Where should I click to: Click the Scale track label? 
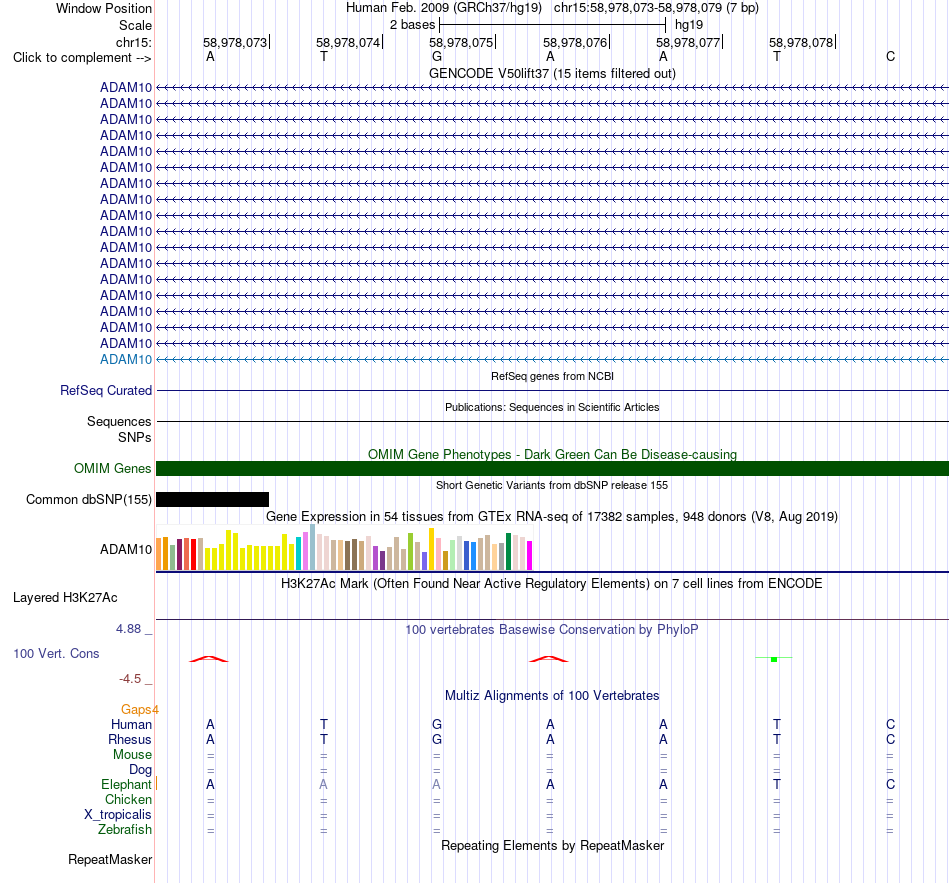click(135, 25)
